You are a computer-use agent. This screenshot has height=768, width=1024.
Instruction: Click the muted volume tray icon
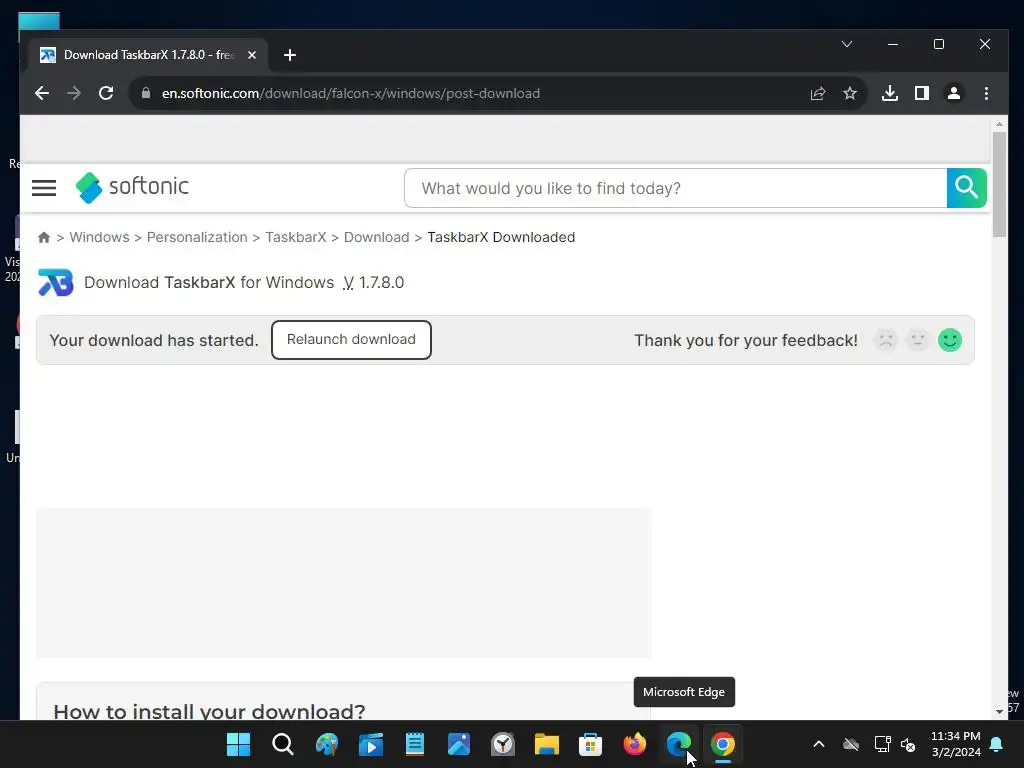(908, 744)
